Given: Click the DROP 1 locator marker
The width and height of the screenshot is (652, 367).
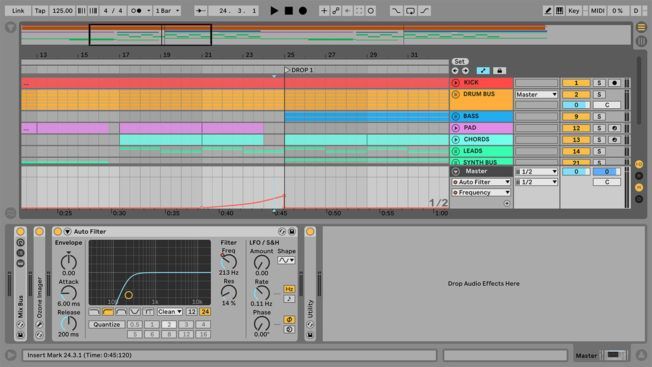Looking at the screenshot, I should tap(299, 70).
